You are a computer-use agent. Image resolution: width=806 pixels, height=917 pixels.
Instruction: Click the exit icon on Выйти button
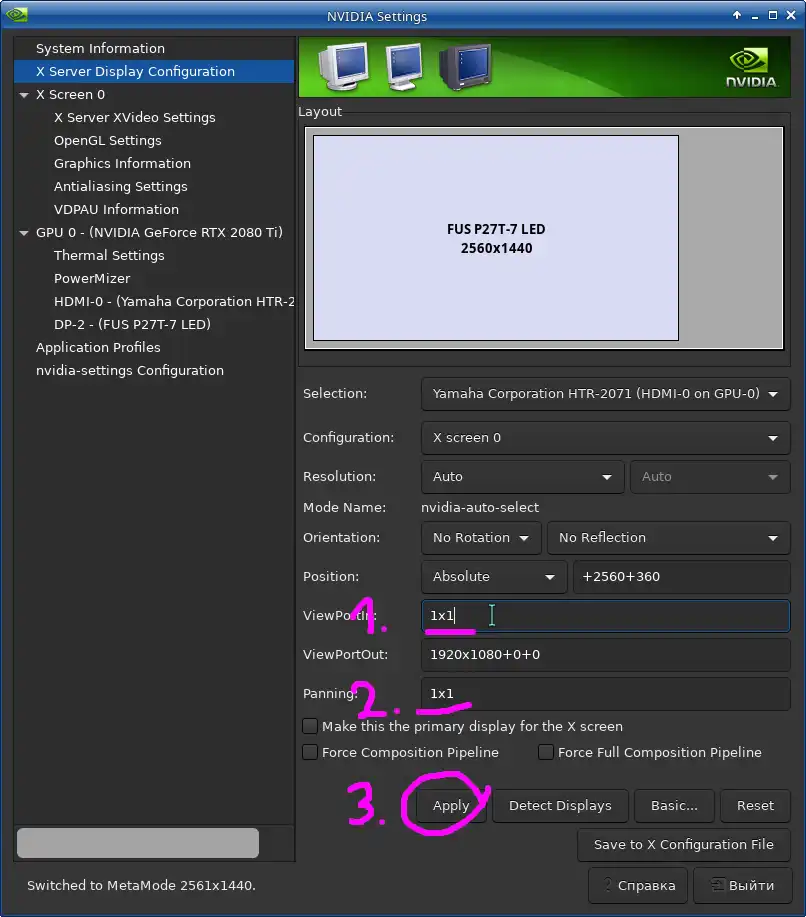[718, 885]
